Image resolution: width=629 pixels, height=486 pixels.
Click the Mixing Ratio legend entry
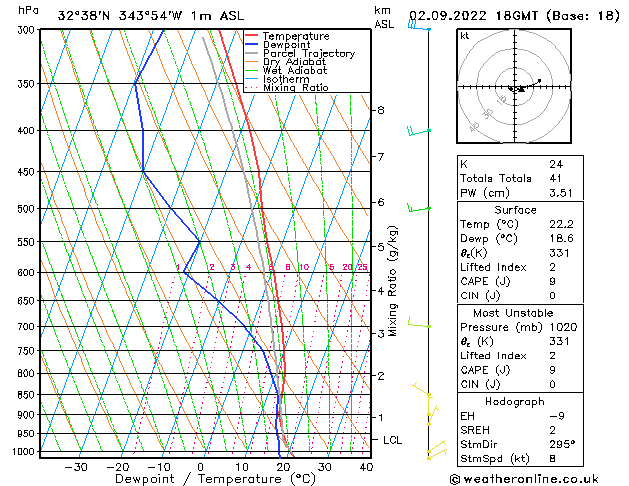coord(295,87)
